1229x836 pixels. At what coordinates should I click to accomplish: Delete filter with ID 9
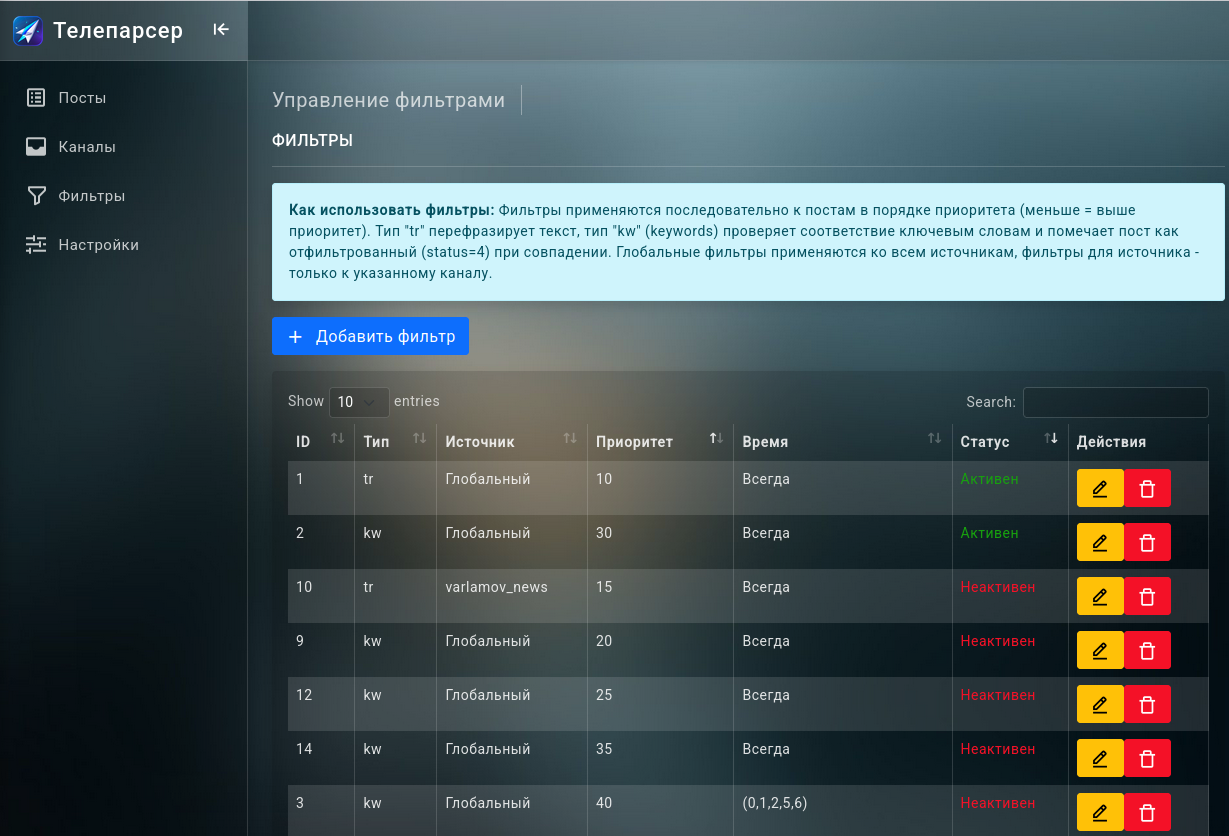click(x=1147, y=650)
